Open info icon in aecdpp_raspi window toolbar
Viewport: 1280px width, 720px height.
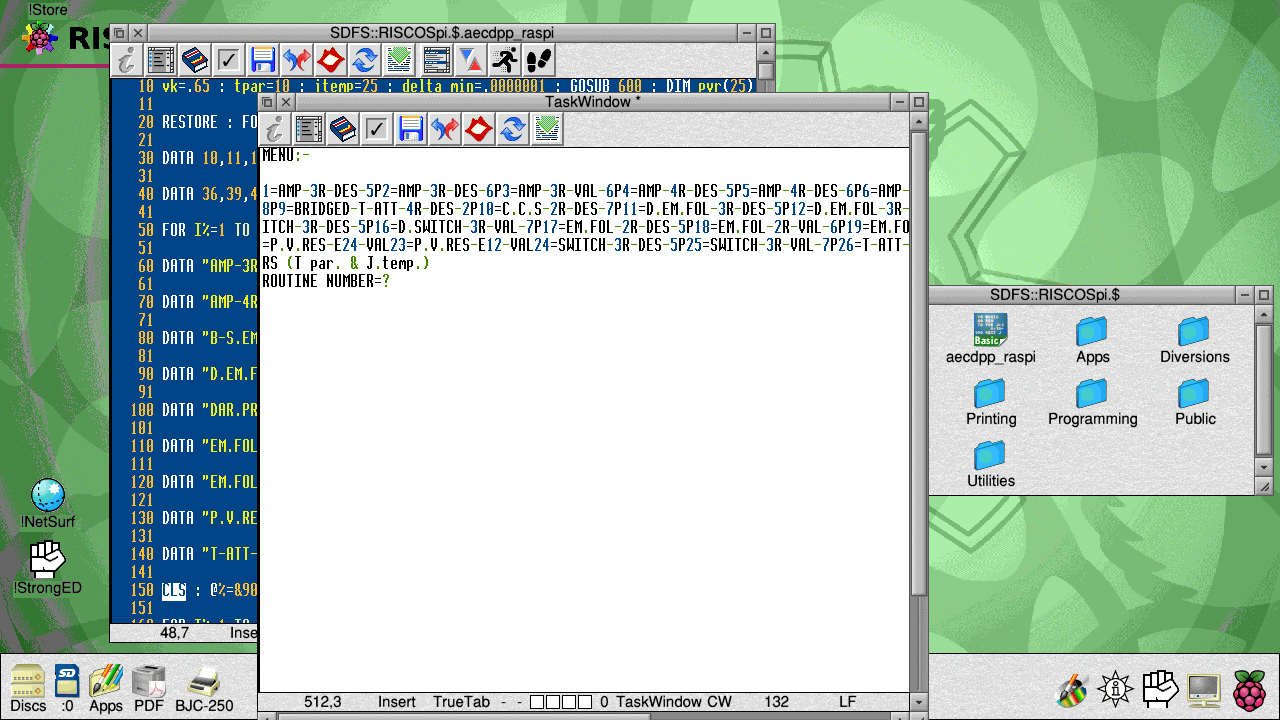pos(127,60)
